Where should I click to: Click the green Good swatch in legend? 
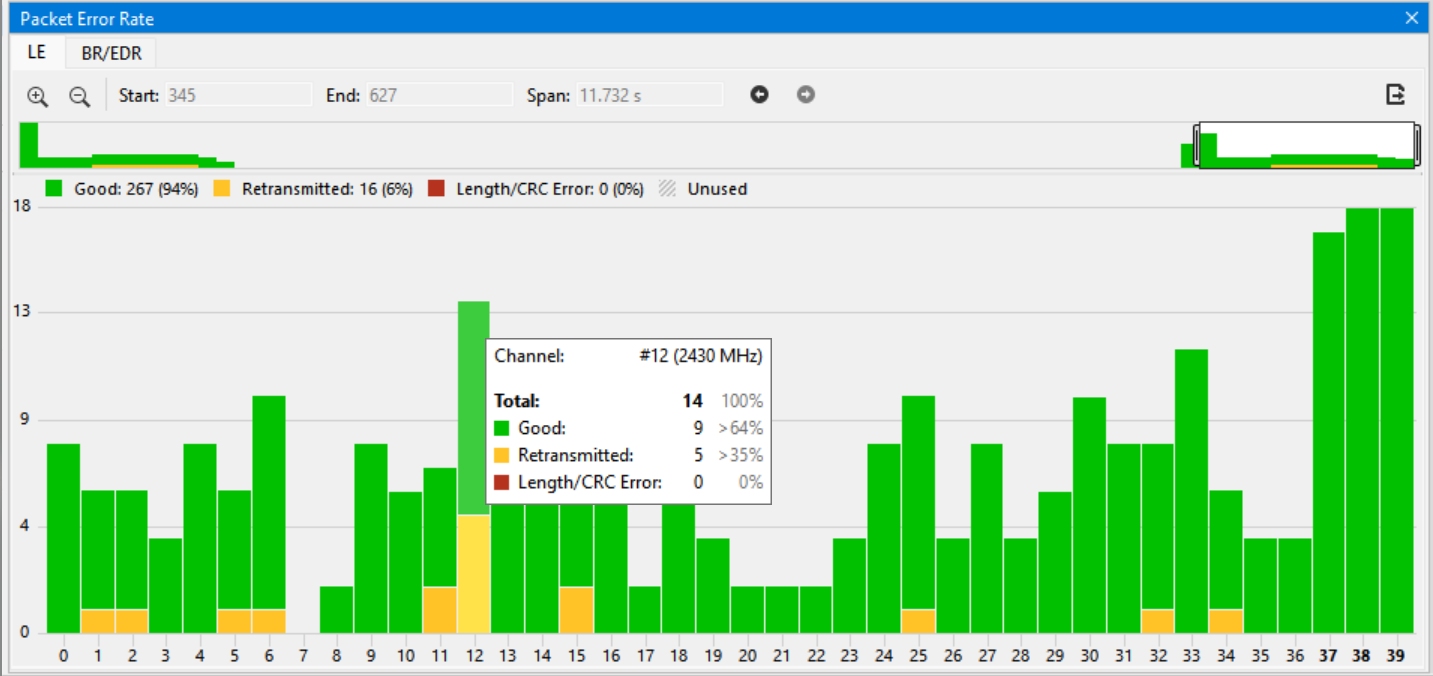(x=55, y=188)
